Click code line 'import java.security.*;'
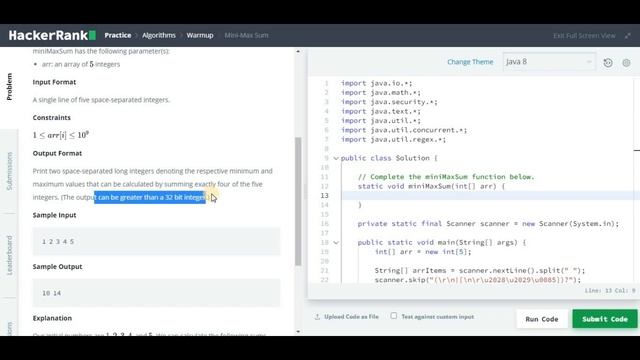This screenshot has width=640, height=360. 389,102
